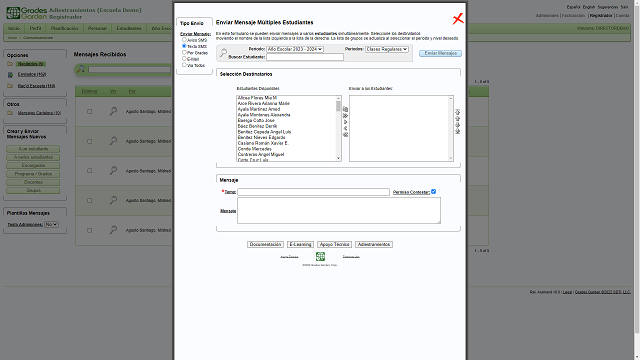Viewport: 640px width, 360px height.
Task: Open the Recibidos link
Action: point(31,64)
